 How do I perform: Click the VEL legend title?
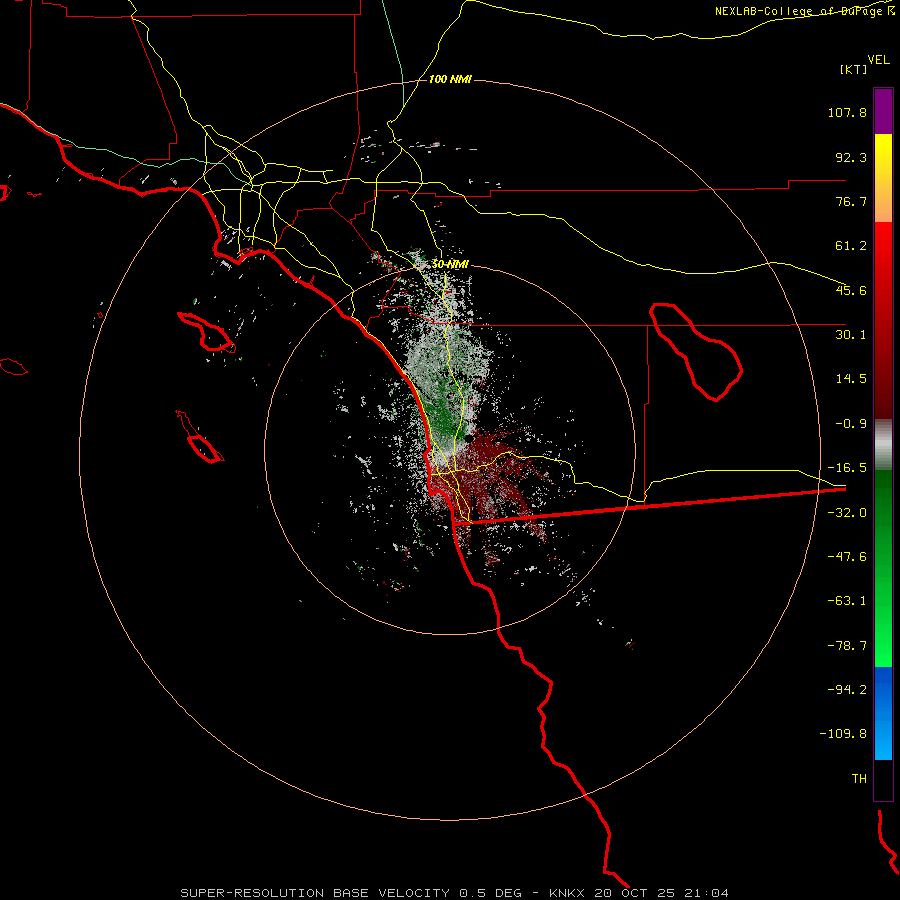pyautogui.click(x=878, y=60)
